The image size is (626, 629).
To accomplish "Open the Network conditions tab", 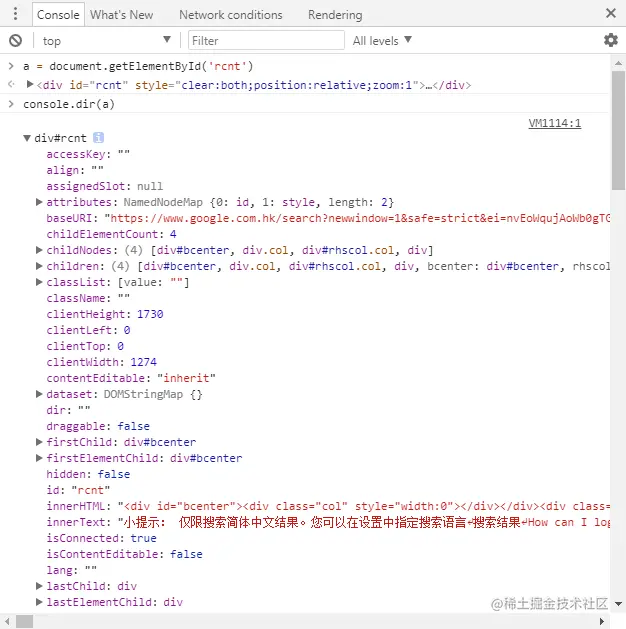I will click(231, 15).
